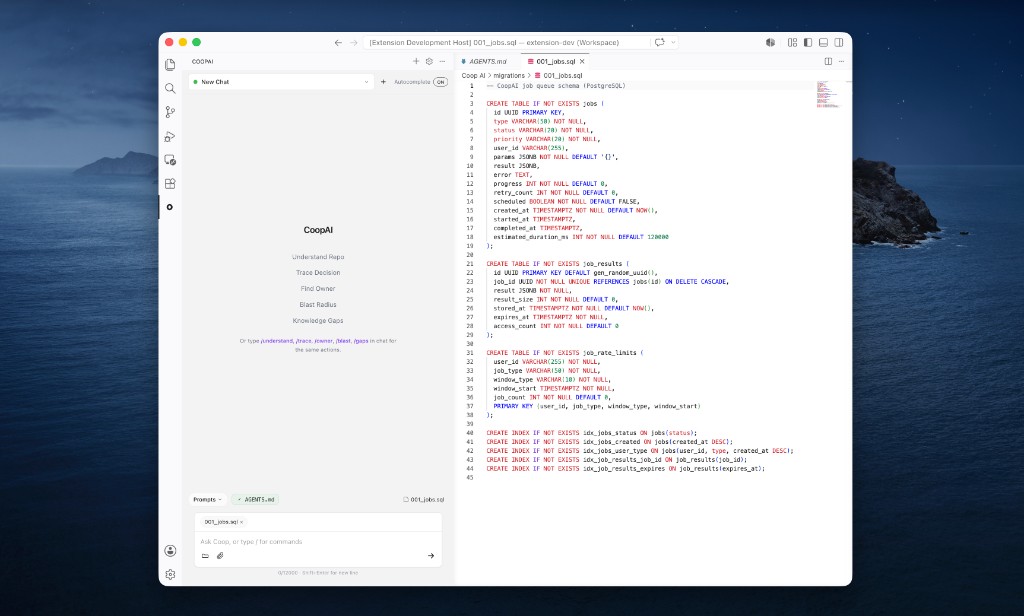This screenshot has height=616, width=1024.
Task: Click the Understand Repo action
Action: click(318, 257)
